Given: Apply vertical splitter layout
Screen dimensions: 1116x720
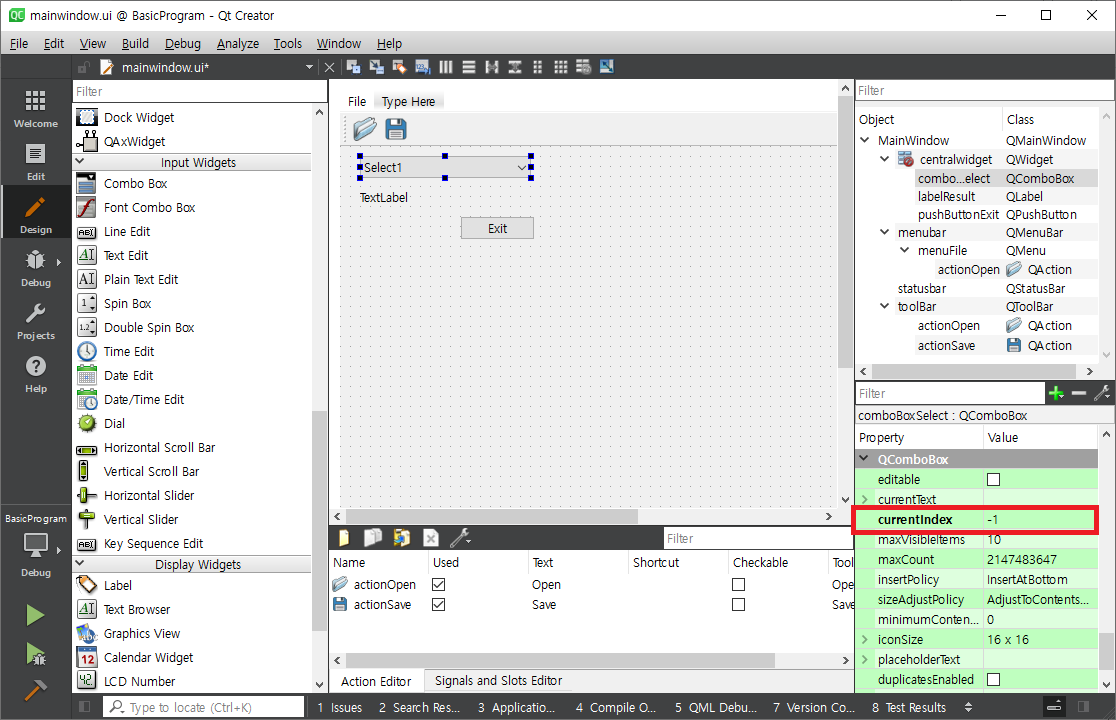Looking at the screenshot, I should tap(515, 67).
